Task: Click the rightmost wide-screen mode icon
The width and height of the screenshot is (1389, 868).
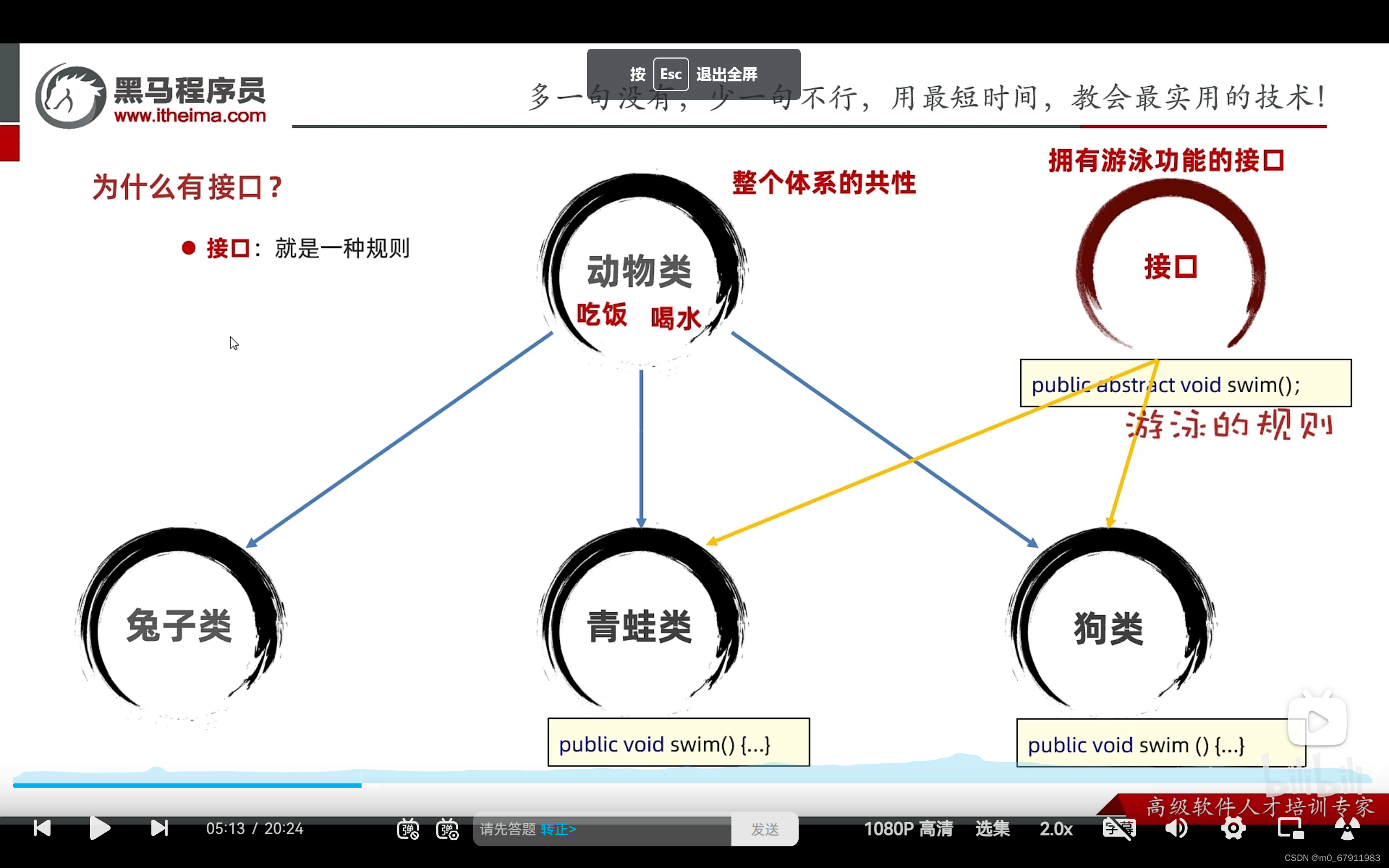Action: coord(1348,828)
